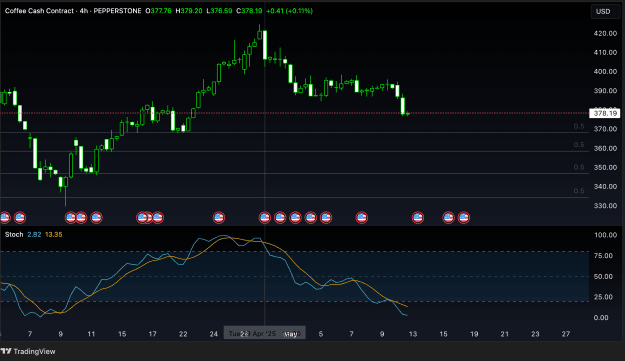Screen dimensions: 625x361
Task: Click the date label 27 on the time axis
Action: tap(566, 334)
